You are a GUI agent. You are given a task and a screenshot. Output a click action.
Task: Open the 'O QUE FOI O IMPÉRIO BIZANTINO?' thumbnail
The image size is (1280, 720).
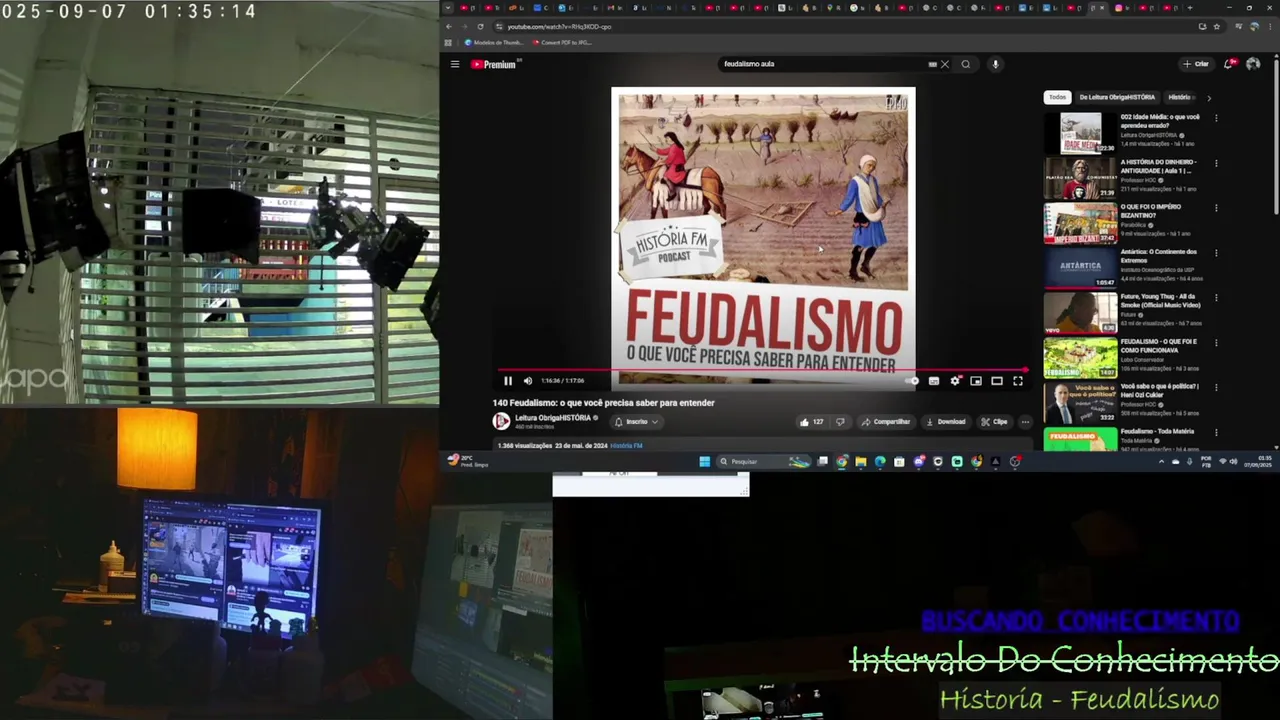click(1080, 223)
